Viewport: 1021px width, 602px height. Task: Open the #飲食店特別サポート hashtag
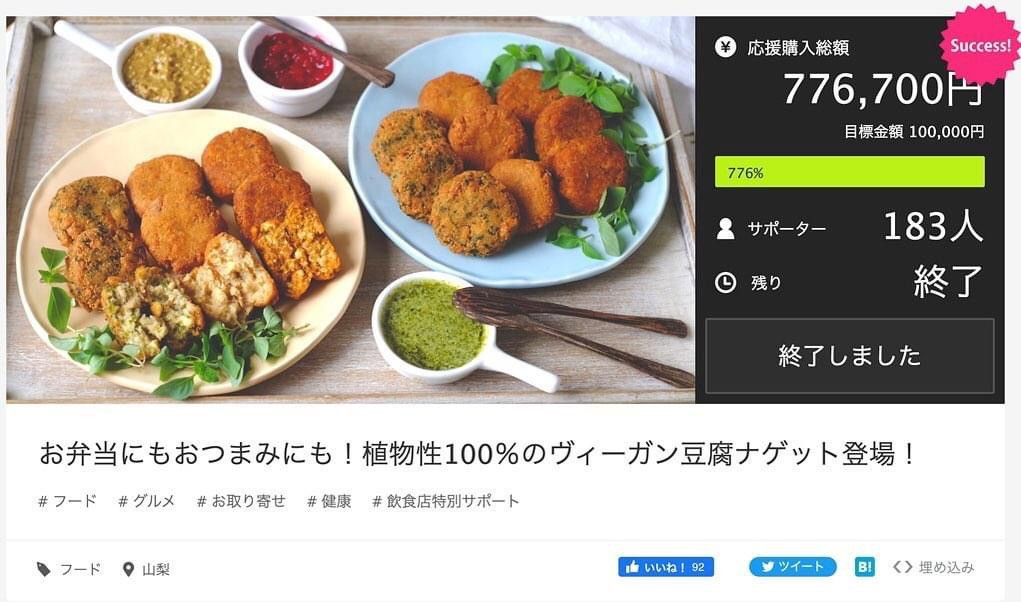coord(445,501)
